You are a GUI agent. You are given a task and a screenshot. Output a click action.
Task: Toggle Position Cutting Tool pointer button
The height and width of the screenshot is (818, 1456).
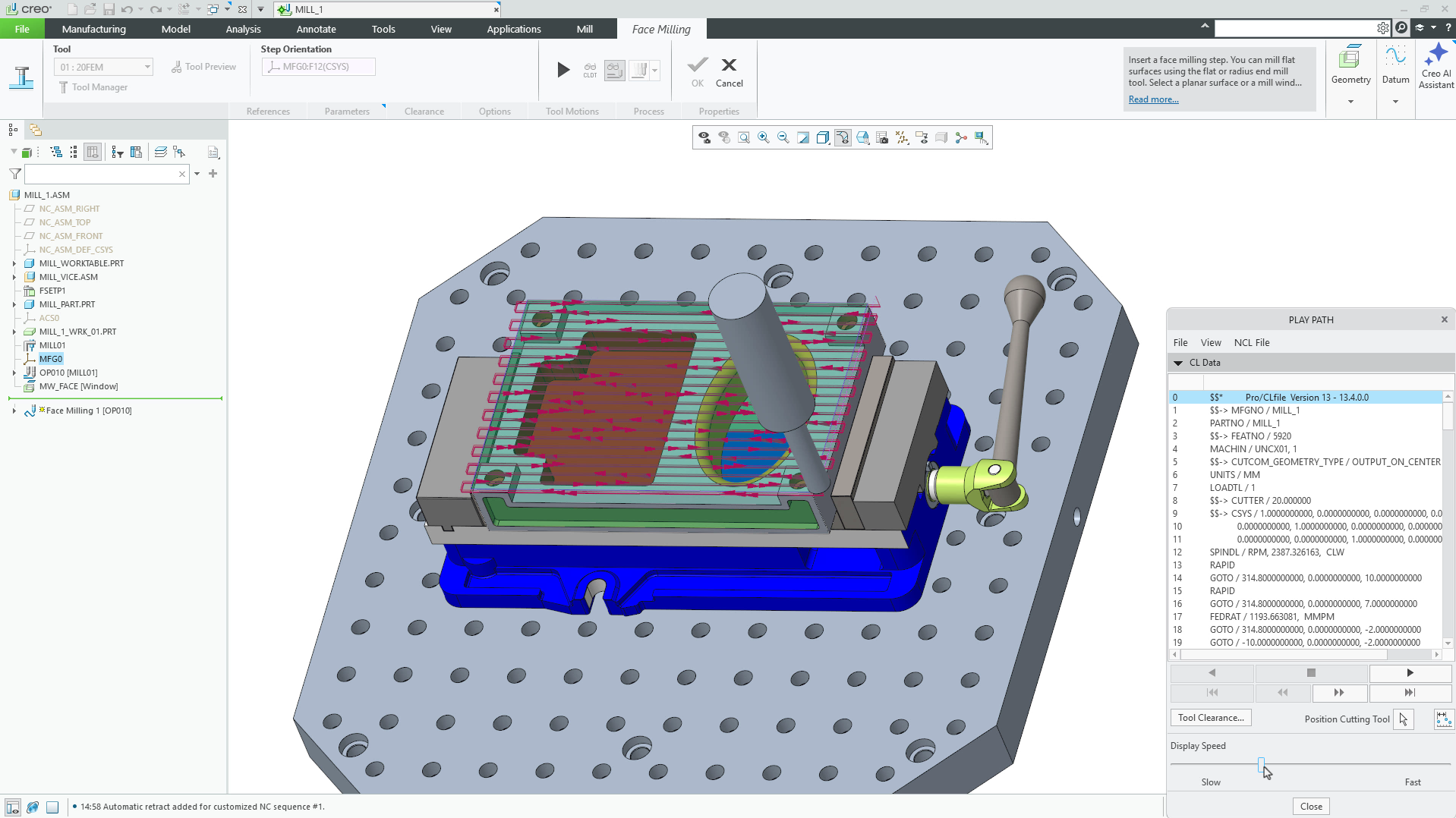click(1403, 719)
